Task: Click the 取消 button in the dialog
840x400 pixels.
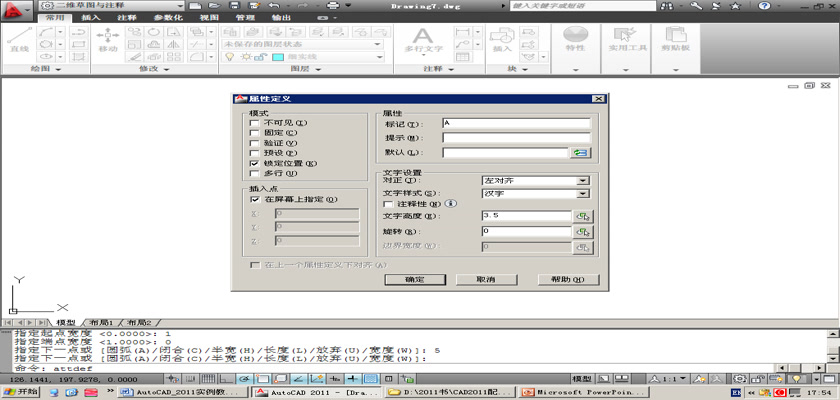Action: click(x=486, y=280)
